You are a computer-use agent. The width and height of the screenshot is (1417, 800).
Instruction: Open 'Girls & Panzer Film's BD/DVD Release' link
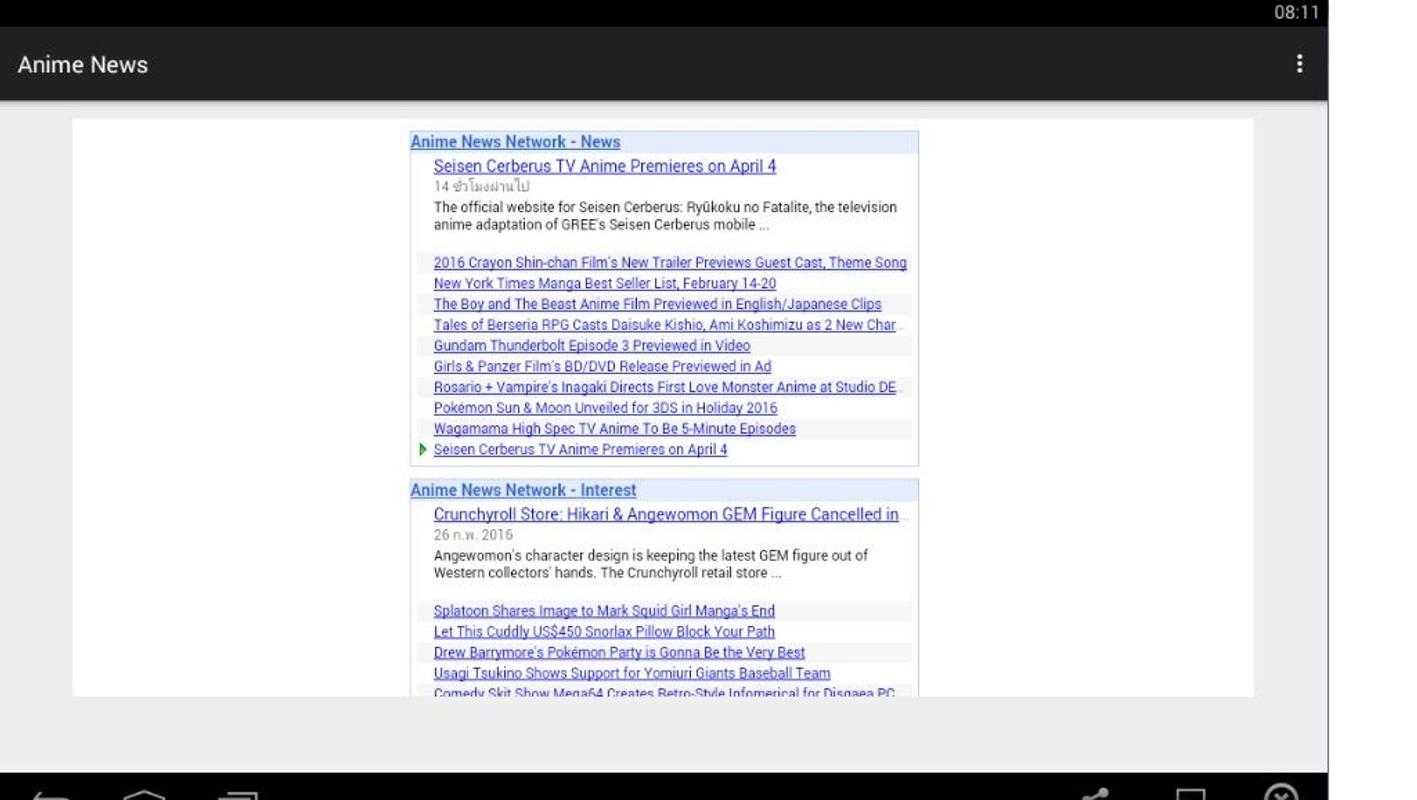pyautogui.click(x=602, y=367)
